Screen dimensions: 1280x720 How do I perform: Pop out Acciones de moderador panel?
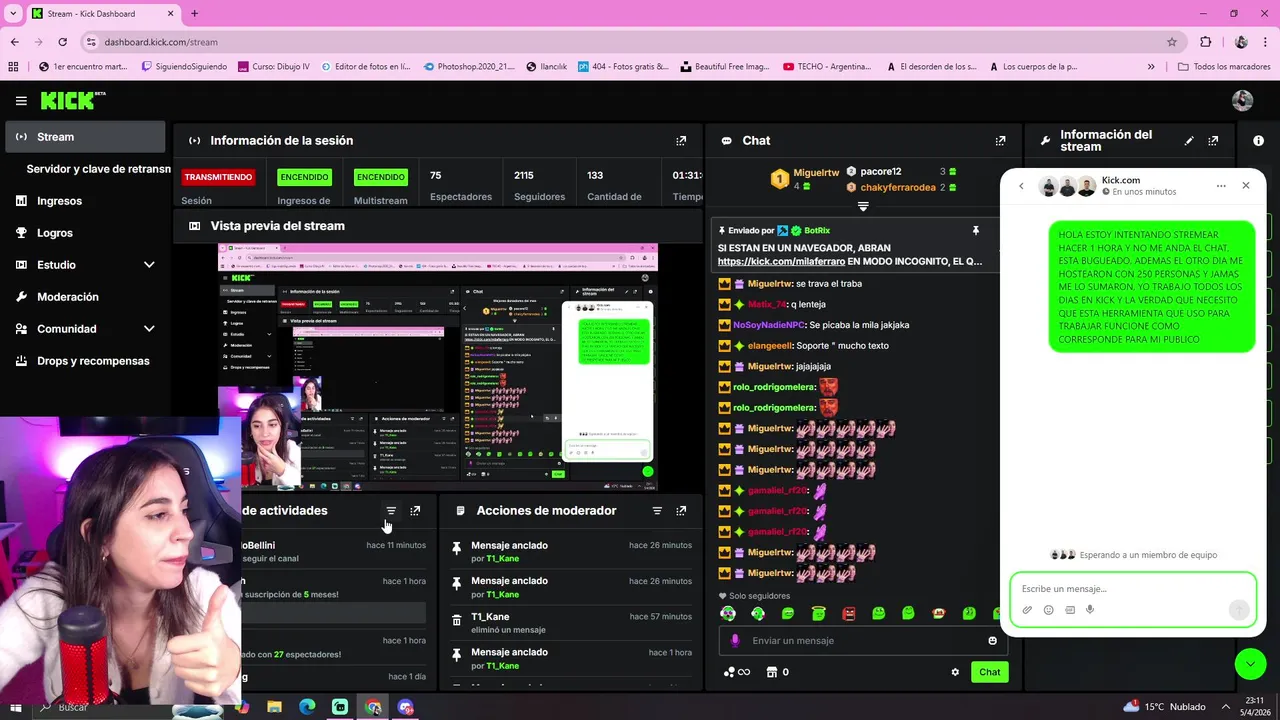tap(681, 511)
